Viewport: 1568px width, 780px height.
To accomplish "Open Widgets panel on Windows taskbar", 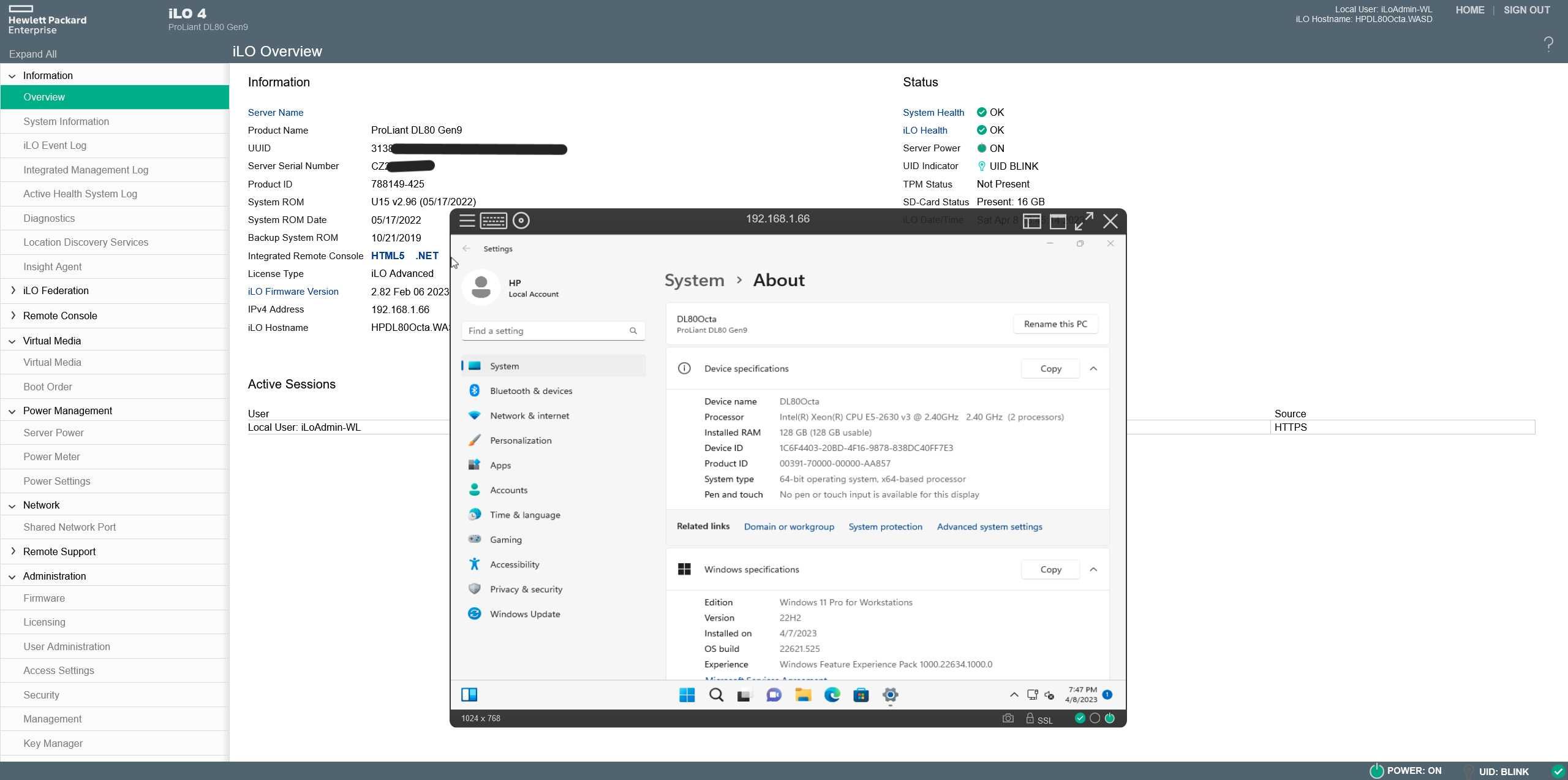I will click(x=469, y=694).
